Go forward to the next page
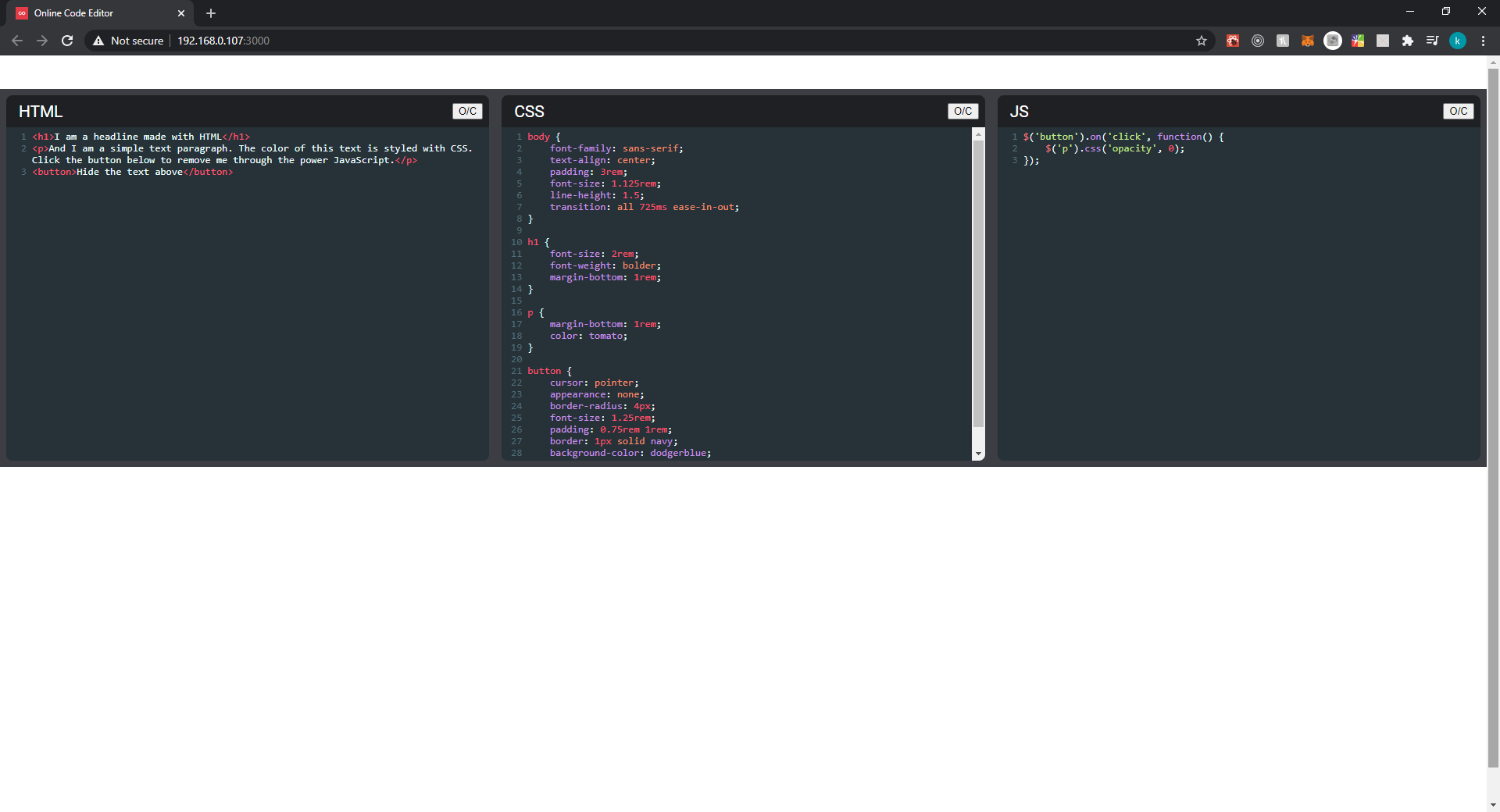This screenshot has width=1500, height=812. point(42,41)
